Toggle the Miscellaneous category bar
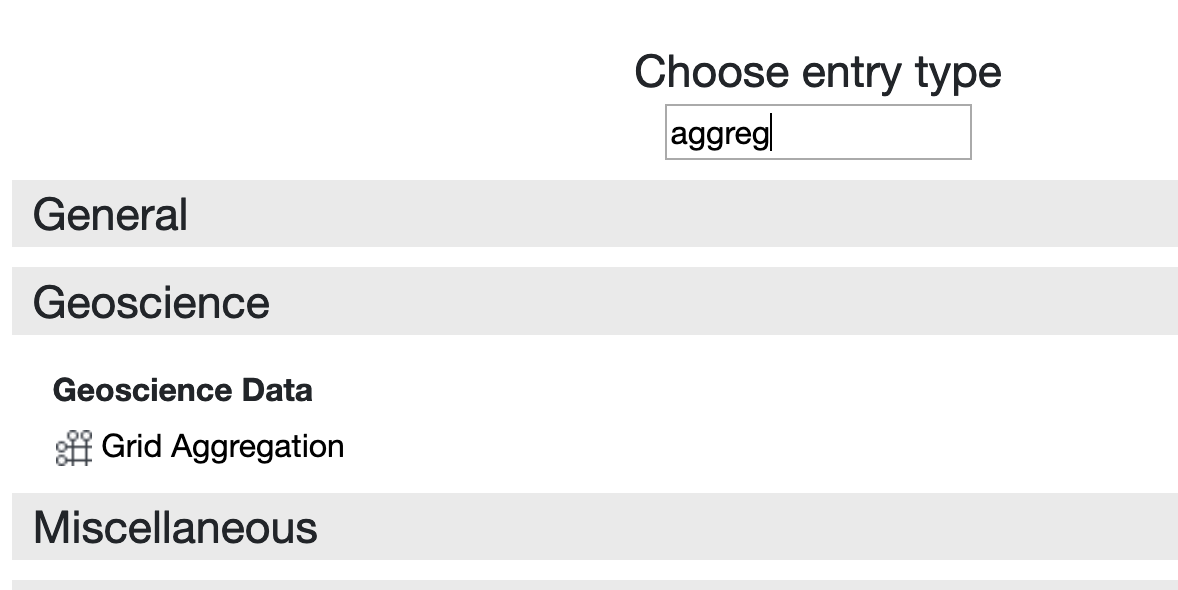Viewport: 1178px width, 590px height. (x=595, y=526)
